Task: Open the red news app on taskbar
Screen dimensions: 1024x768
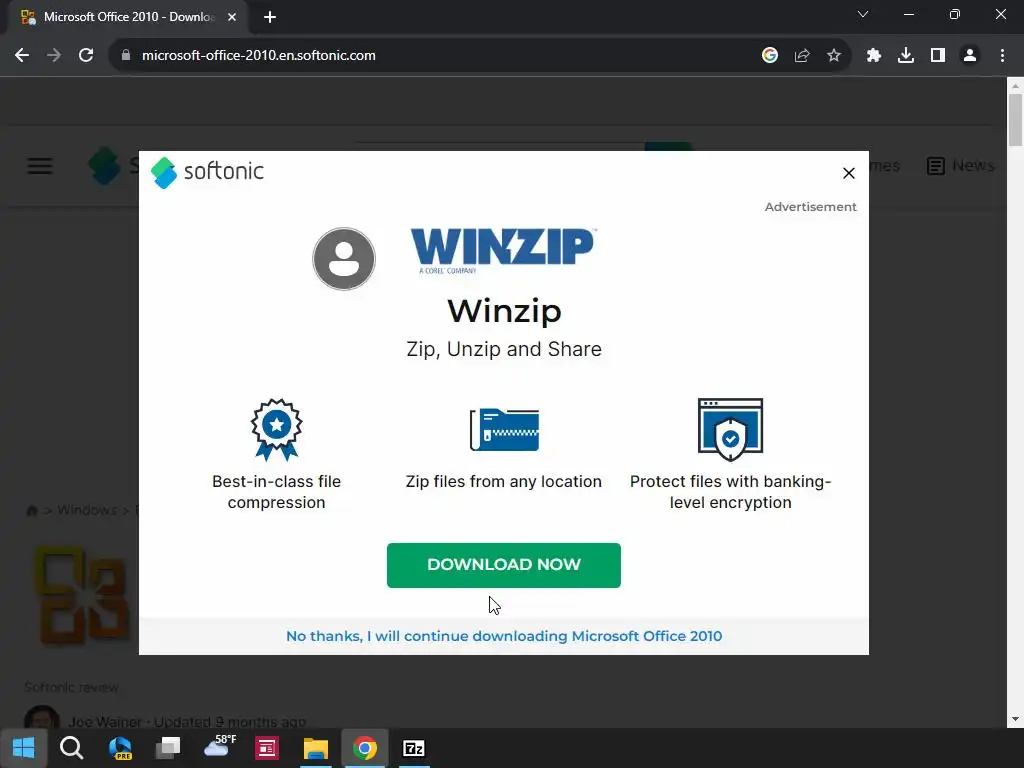Action: (x=266, y=748)
